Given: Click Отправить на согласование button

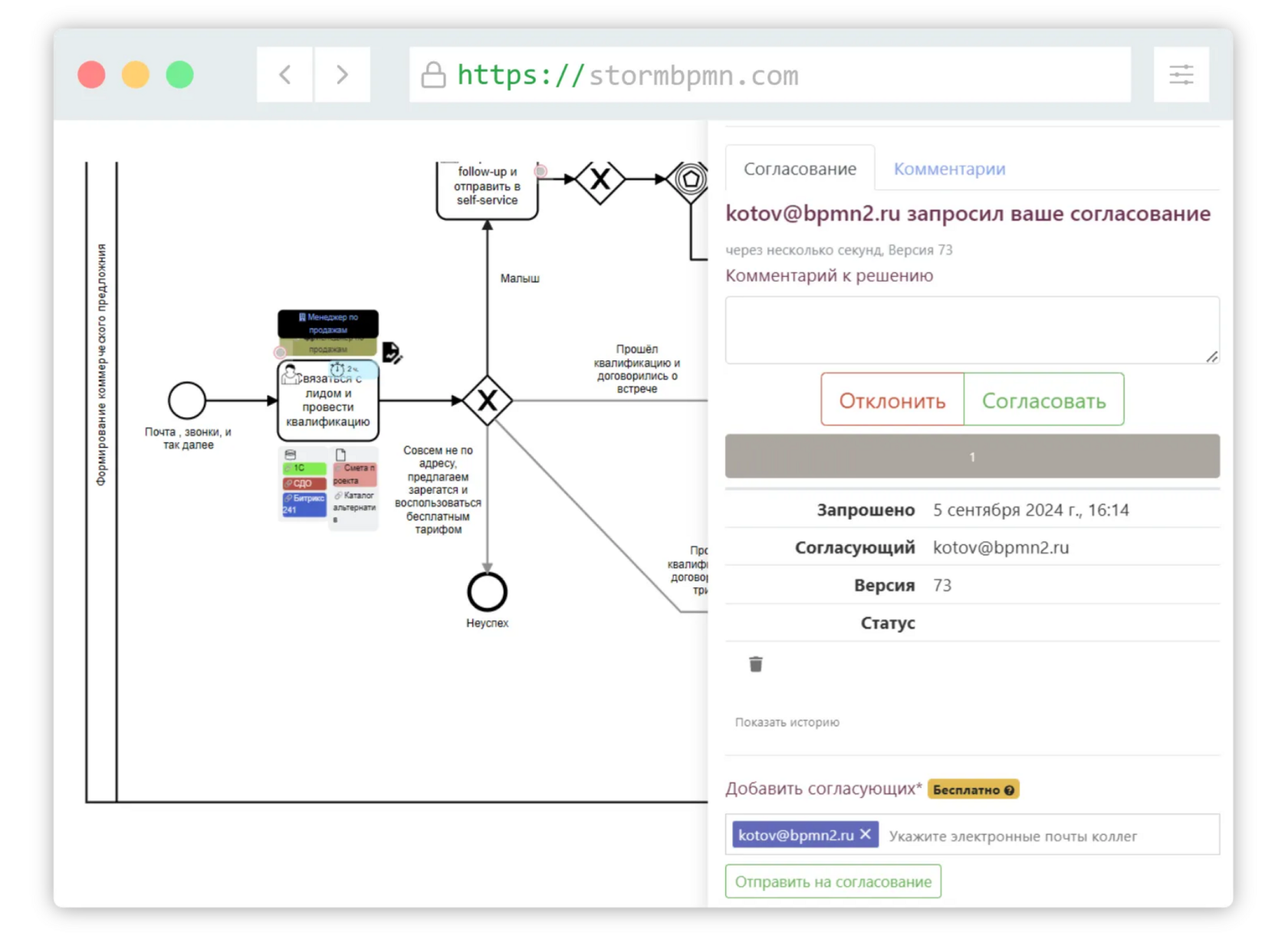Looking at the screenshot, I should point(833,882).
